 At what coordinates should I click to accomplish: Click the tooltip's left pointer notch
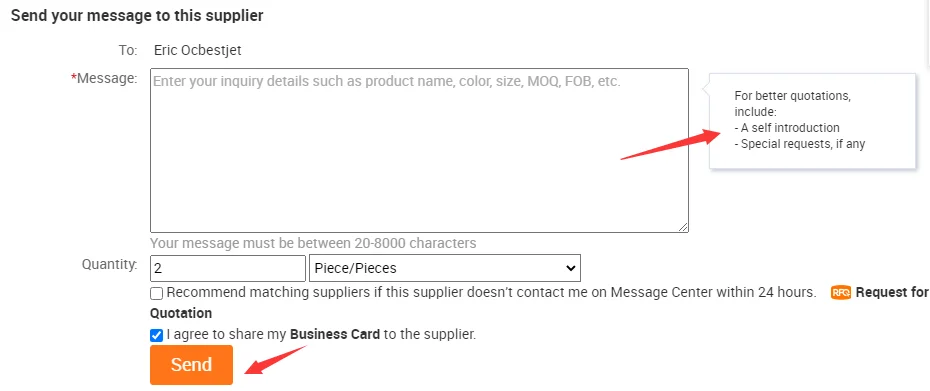(706, 88)
